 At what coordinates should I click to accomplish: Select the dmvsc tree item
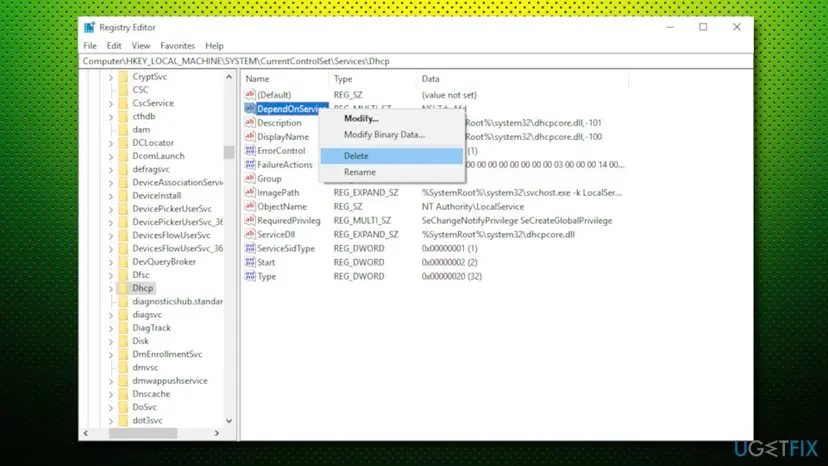tap(145, 367)
